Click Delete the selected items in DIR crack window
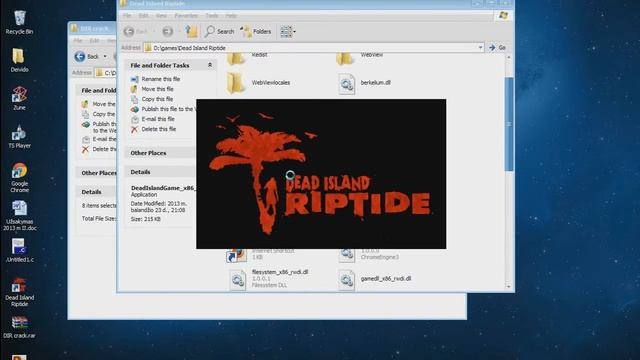Screen dimensions: 640x360 pyautogui.click(x=99, y=149)
